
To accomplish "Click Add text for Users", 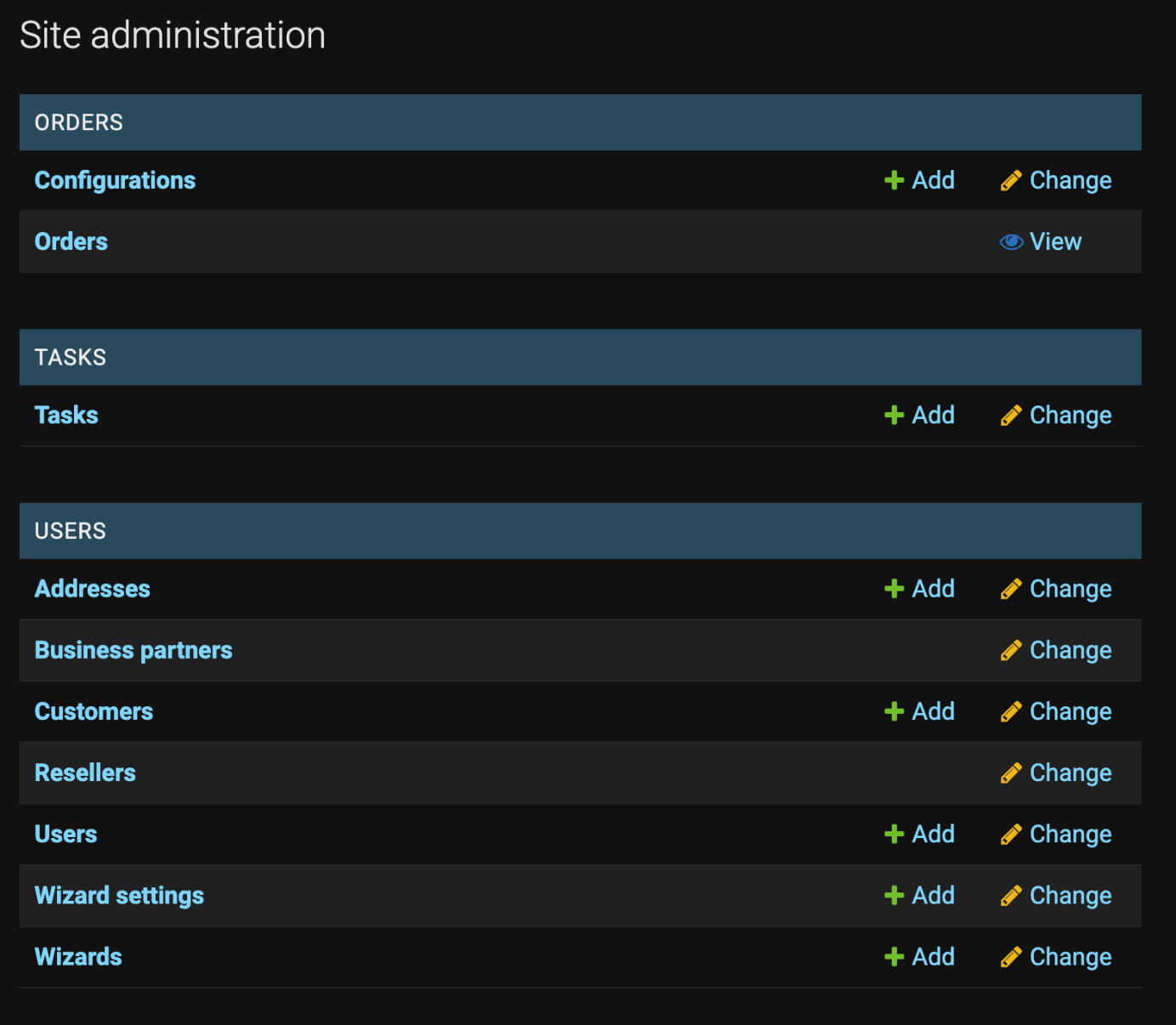I will pyautogui.click(x=934, y=834).
